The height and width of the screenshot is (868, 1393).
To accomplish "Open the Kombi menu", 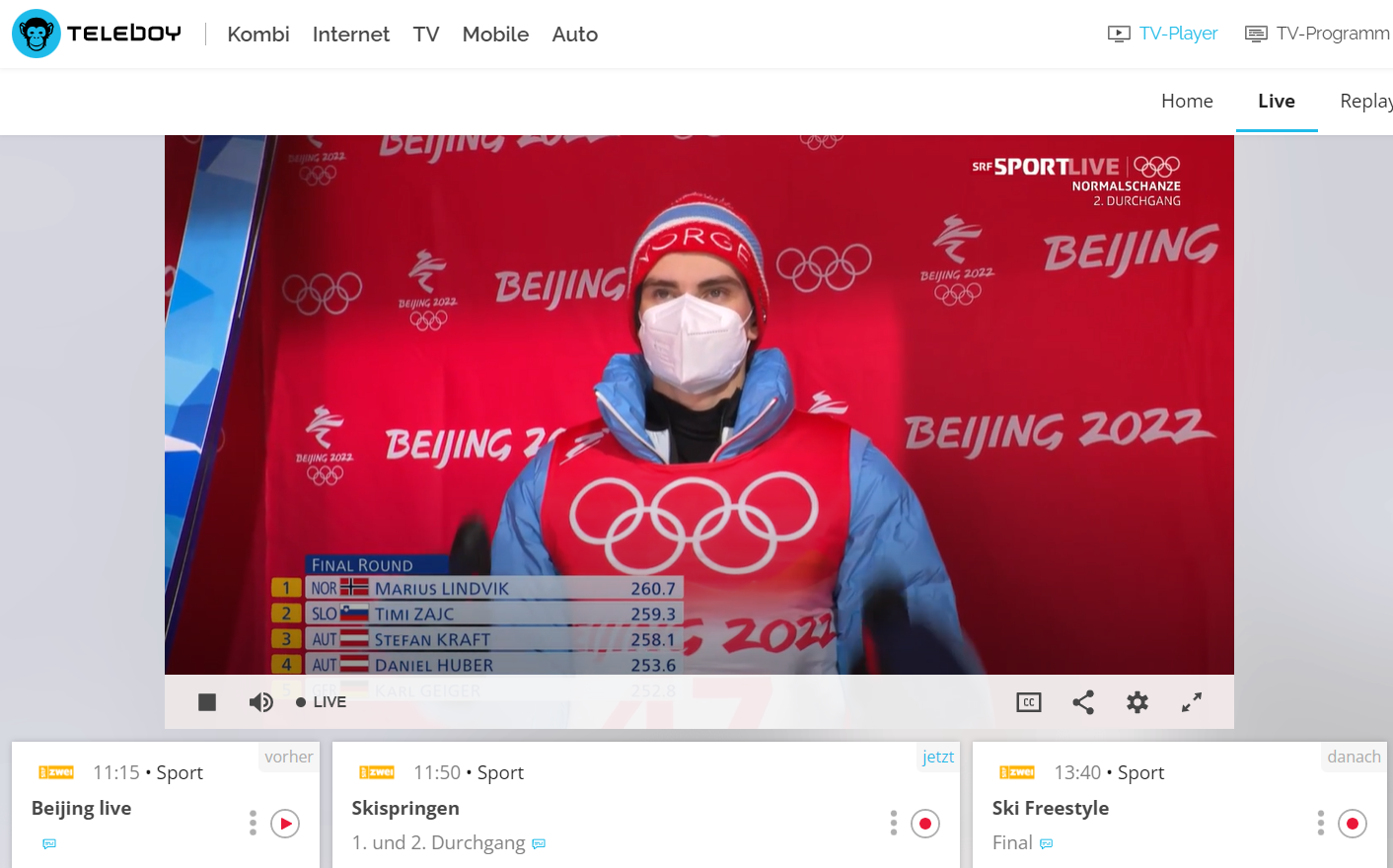I will tap(258, 35).
